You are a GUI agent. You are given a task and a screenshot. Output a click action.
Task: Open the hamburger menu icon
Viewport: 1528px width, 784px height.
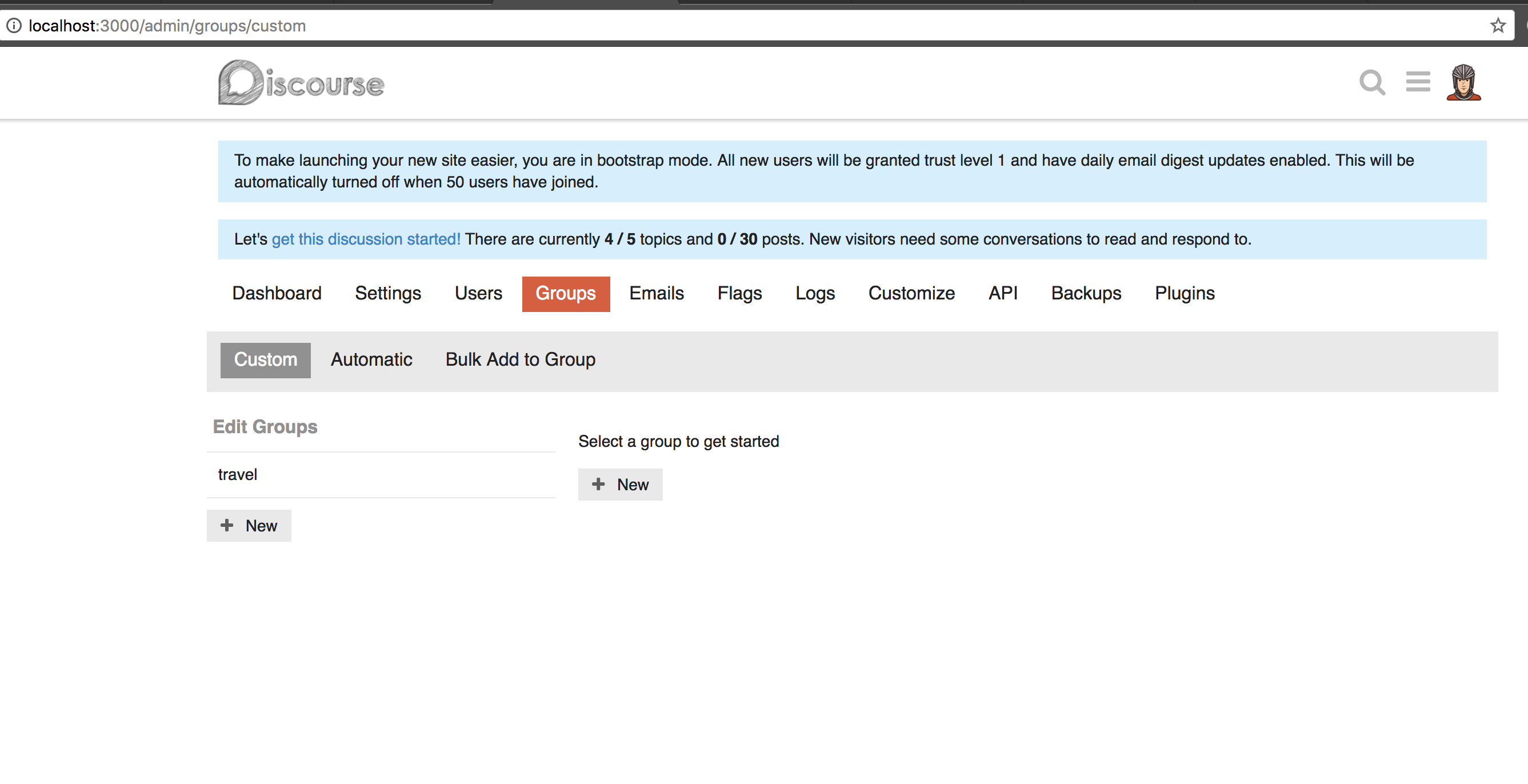(x=1418, y=82)
